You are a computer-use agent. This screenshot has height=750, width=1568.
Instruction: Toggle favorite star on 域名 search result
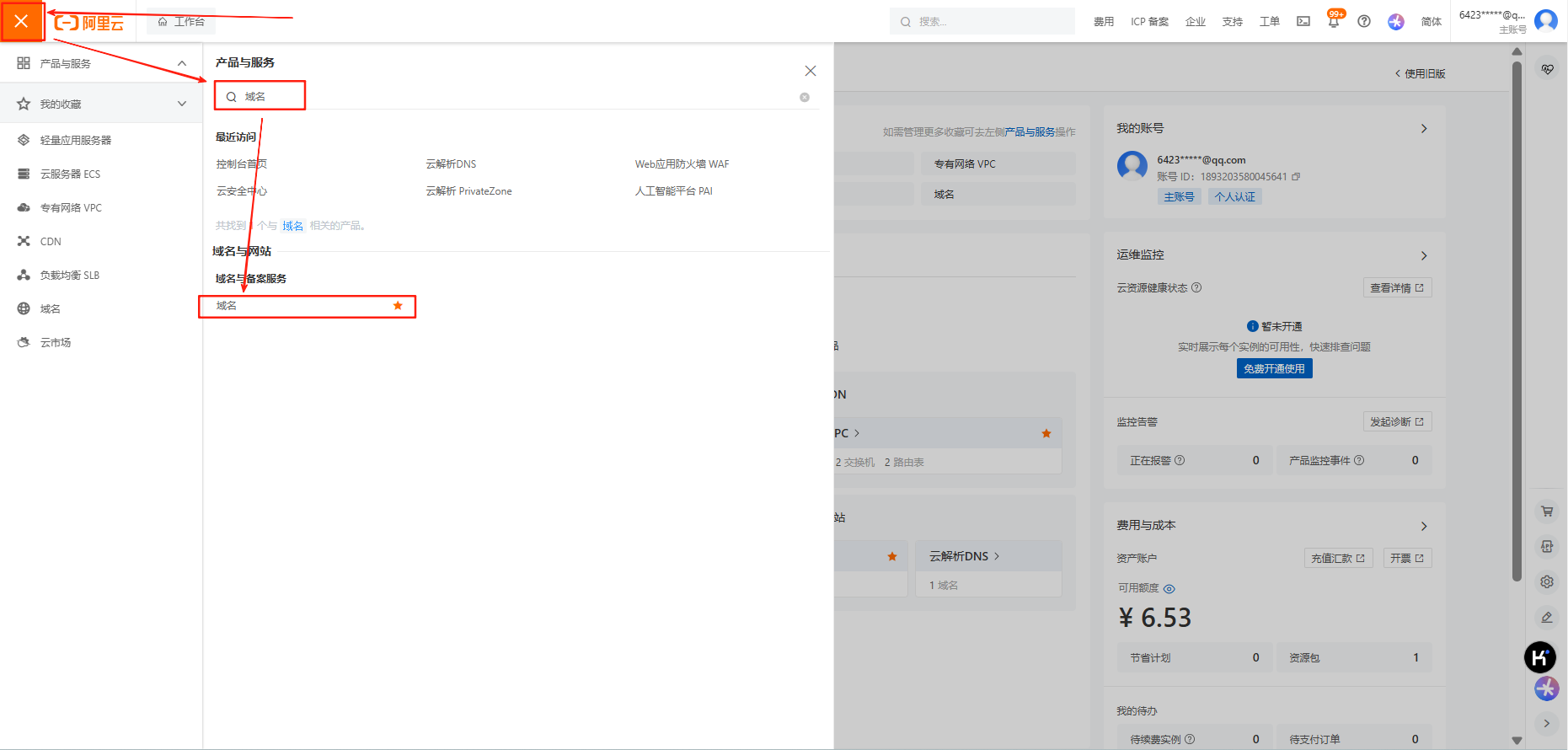398,306
